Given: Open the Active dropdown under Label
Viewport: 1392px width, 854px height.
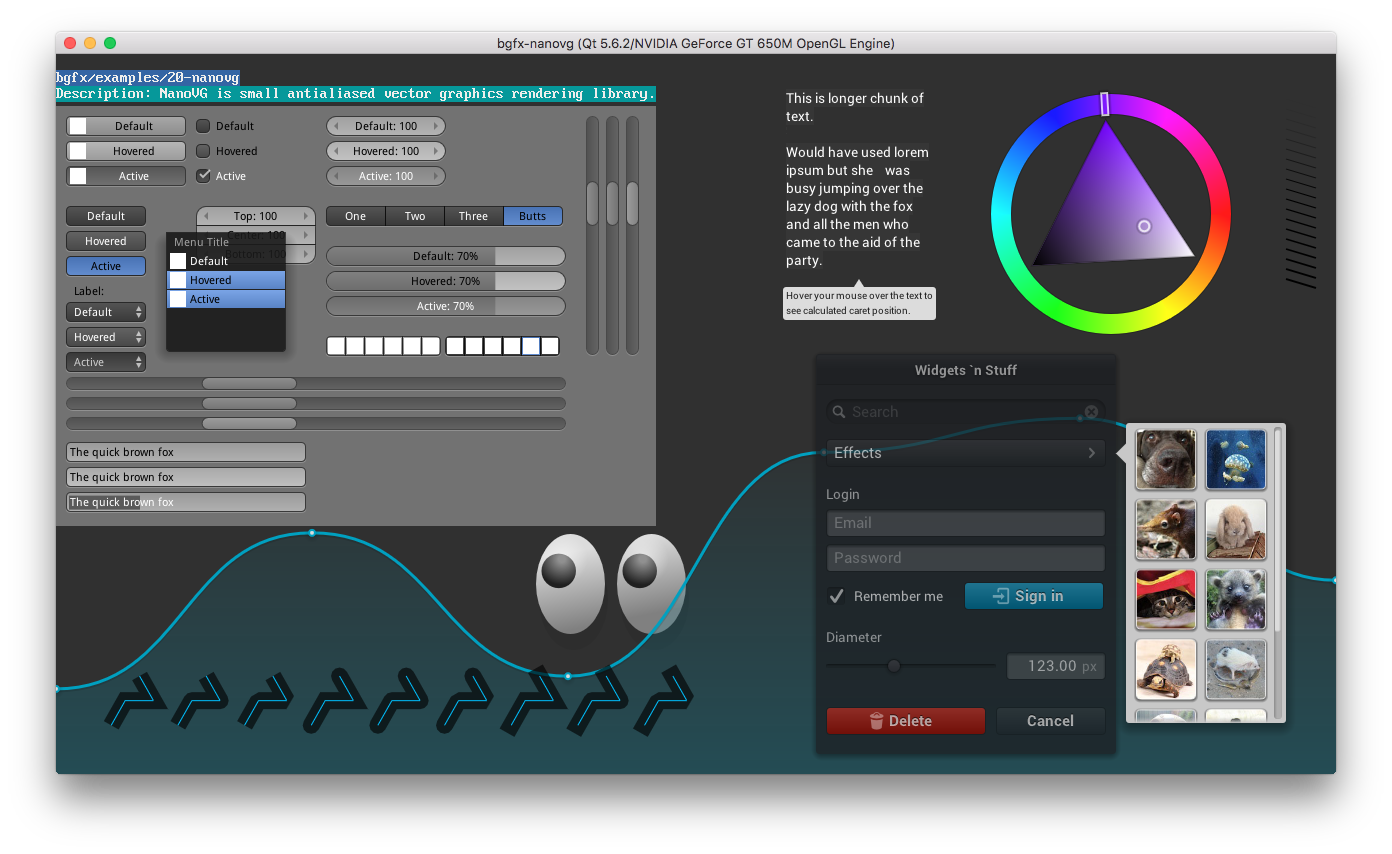Looking at the screenshot, I should tap(106, 362).
